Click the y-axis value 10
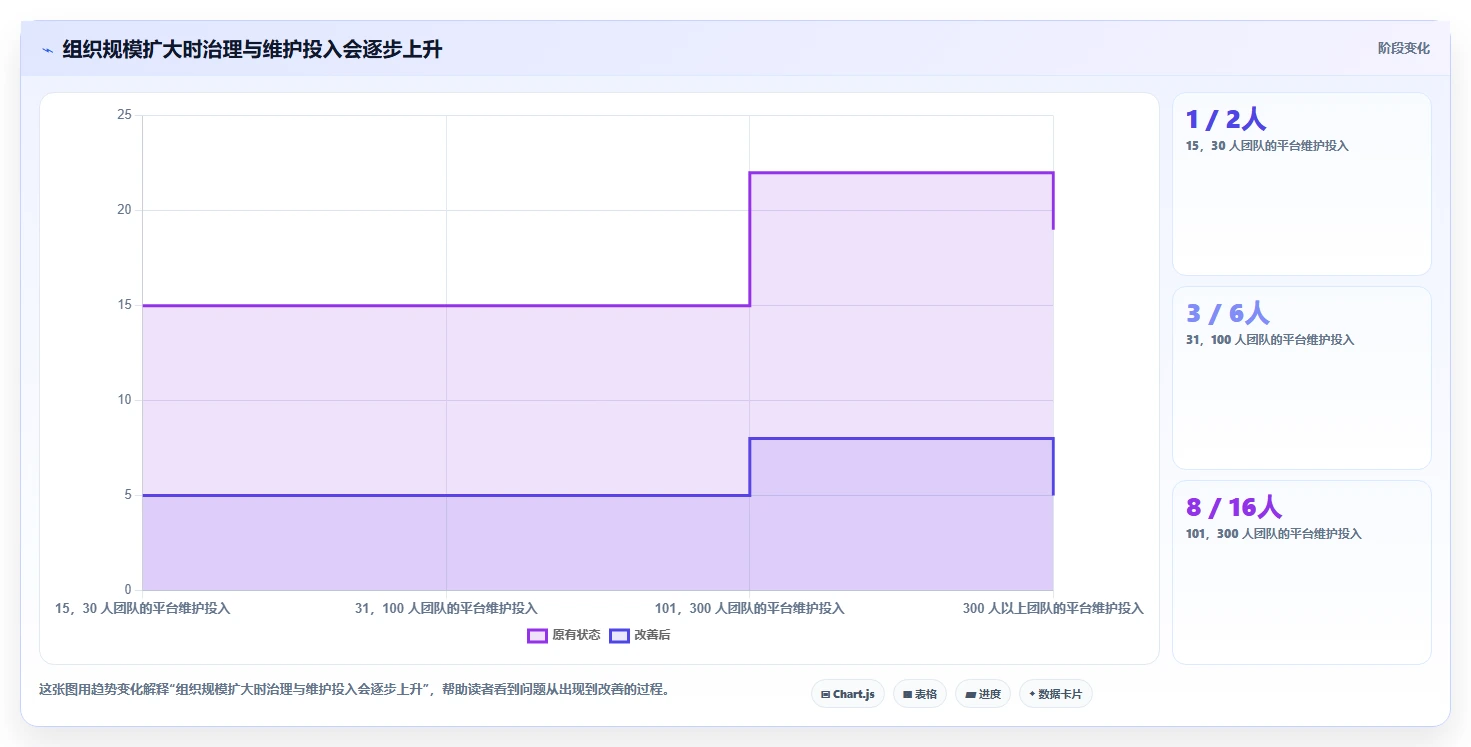Screen dimensions: 1471x747 click(x=125, y=400)
